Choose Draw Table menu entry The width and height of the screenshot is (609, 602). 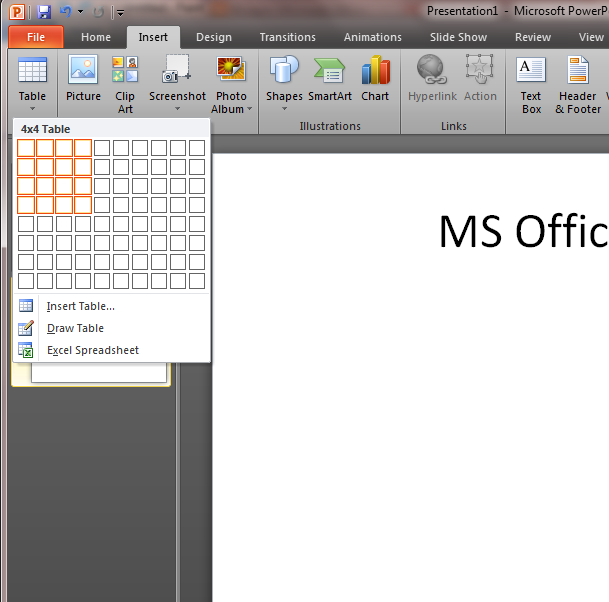[113, 328]
